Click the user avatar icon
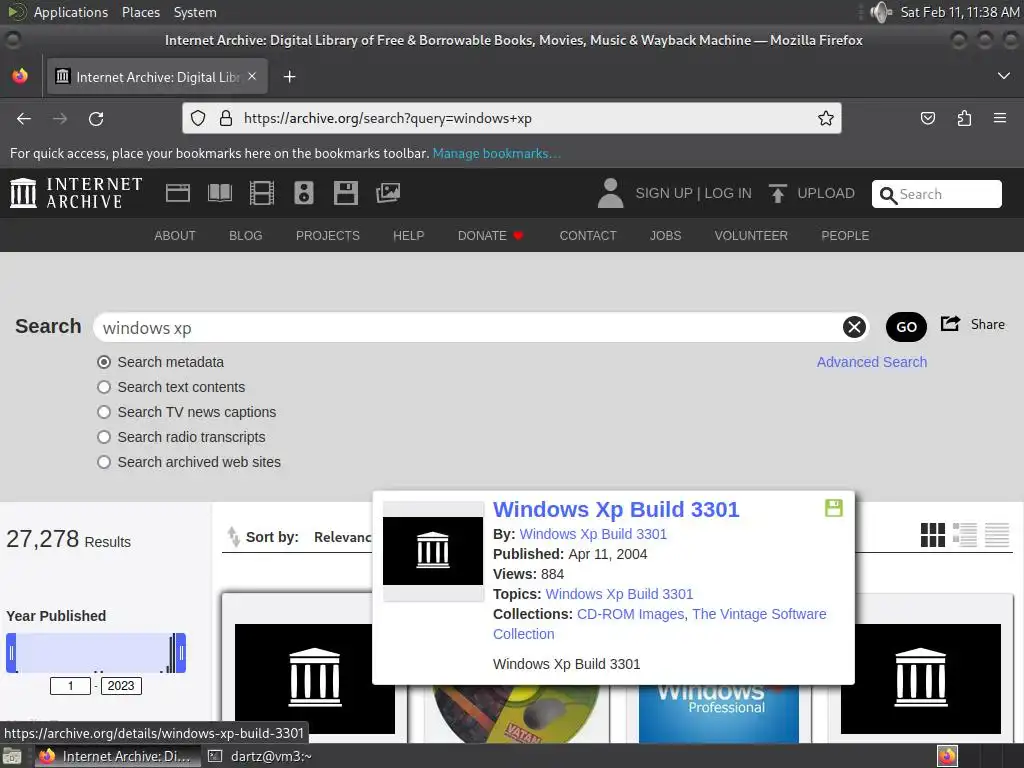 coord(611,193)
